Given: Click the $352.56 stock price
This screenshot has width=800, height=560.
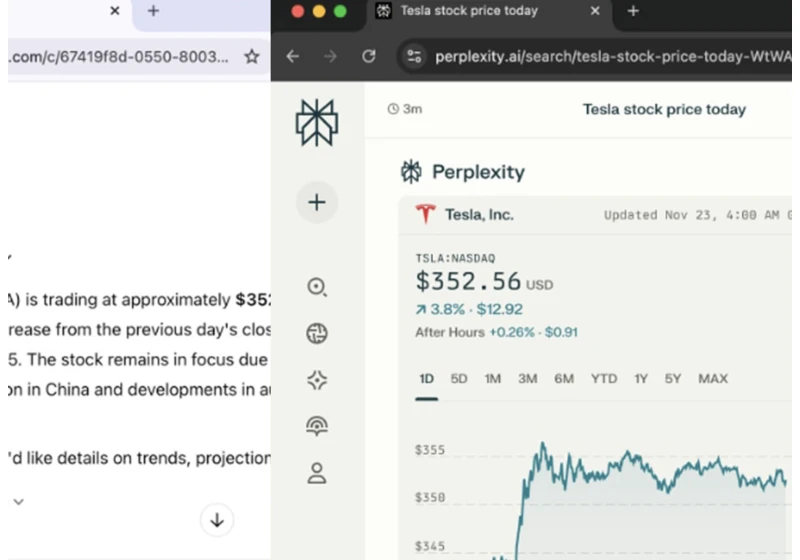Looking at the screenshot, I should (468, 282).
